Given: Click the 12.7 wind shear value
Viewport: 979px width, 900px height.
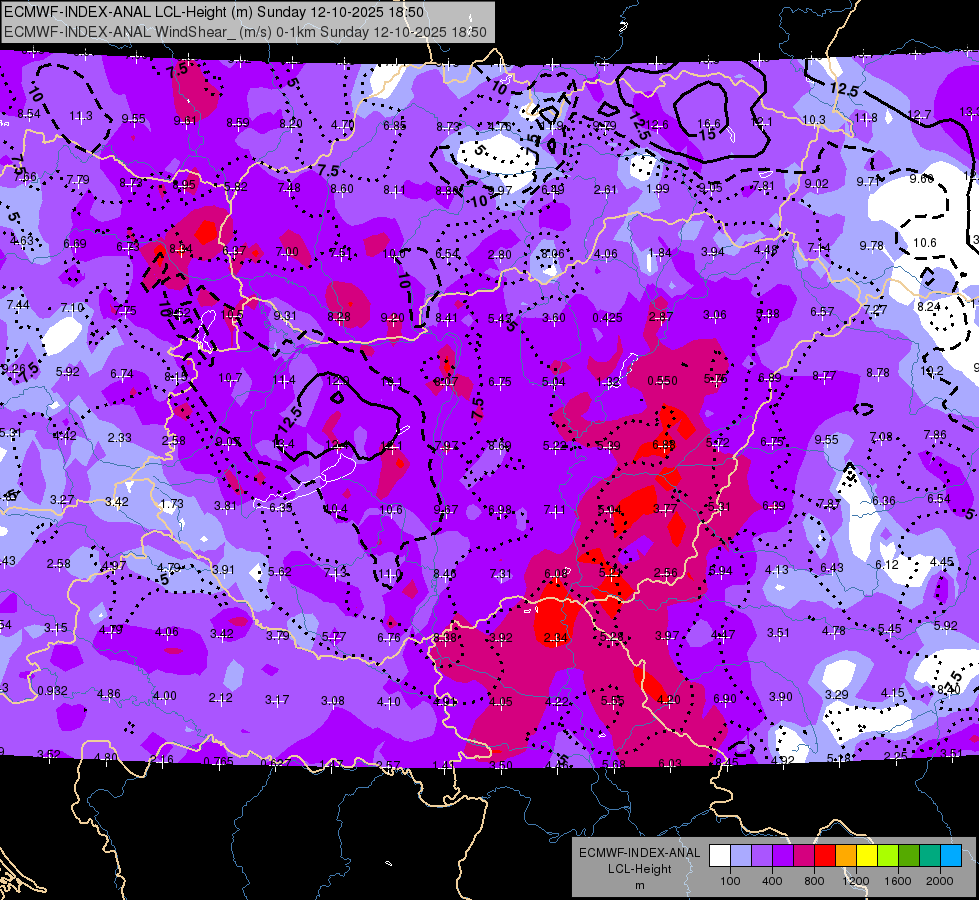Looking at the screenshot, I should [919, 114].
